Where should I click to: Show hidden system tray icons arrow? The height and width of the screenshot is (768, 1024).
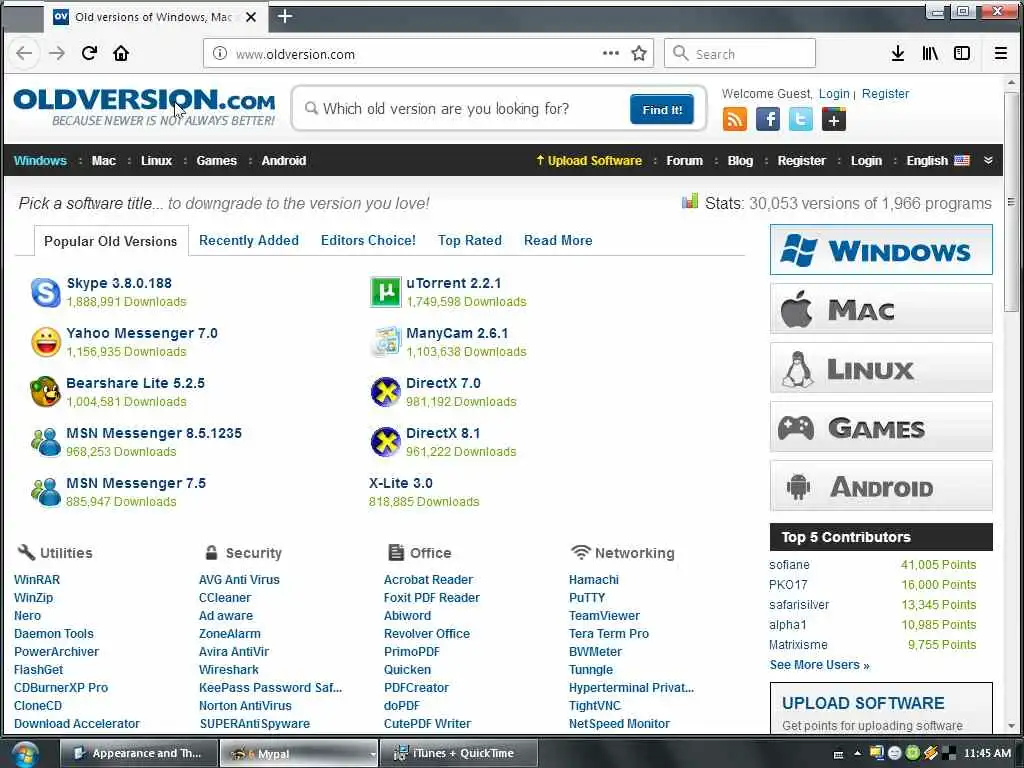[857, 754]
